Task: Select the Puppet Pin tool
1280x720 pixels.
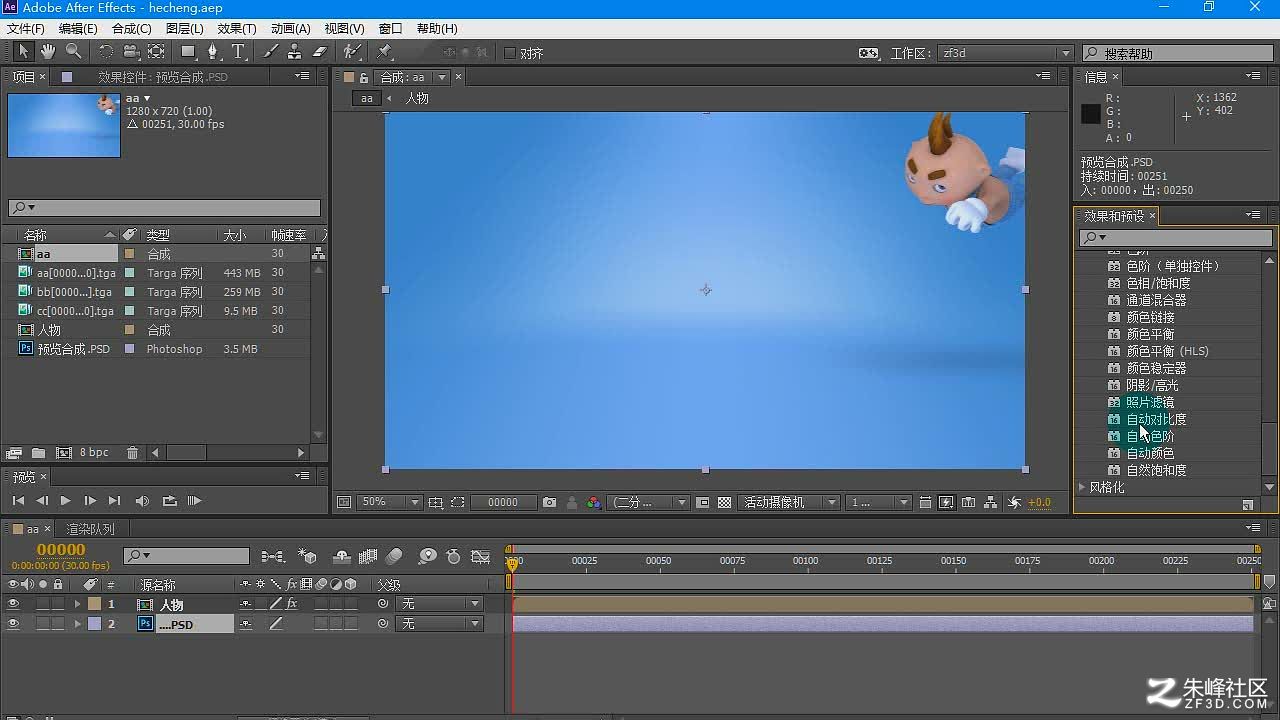Action: click(x=385, y=52)
